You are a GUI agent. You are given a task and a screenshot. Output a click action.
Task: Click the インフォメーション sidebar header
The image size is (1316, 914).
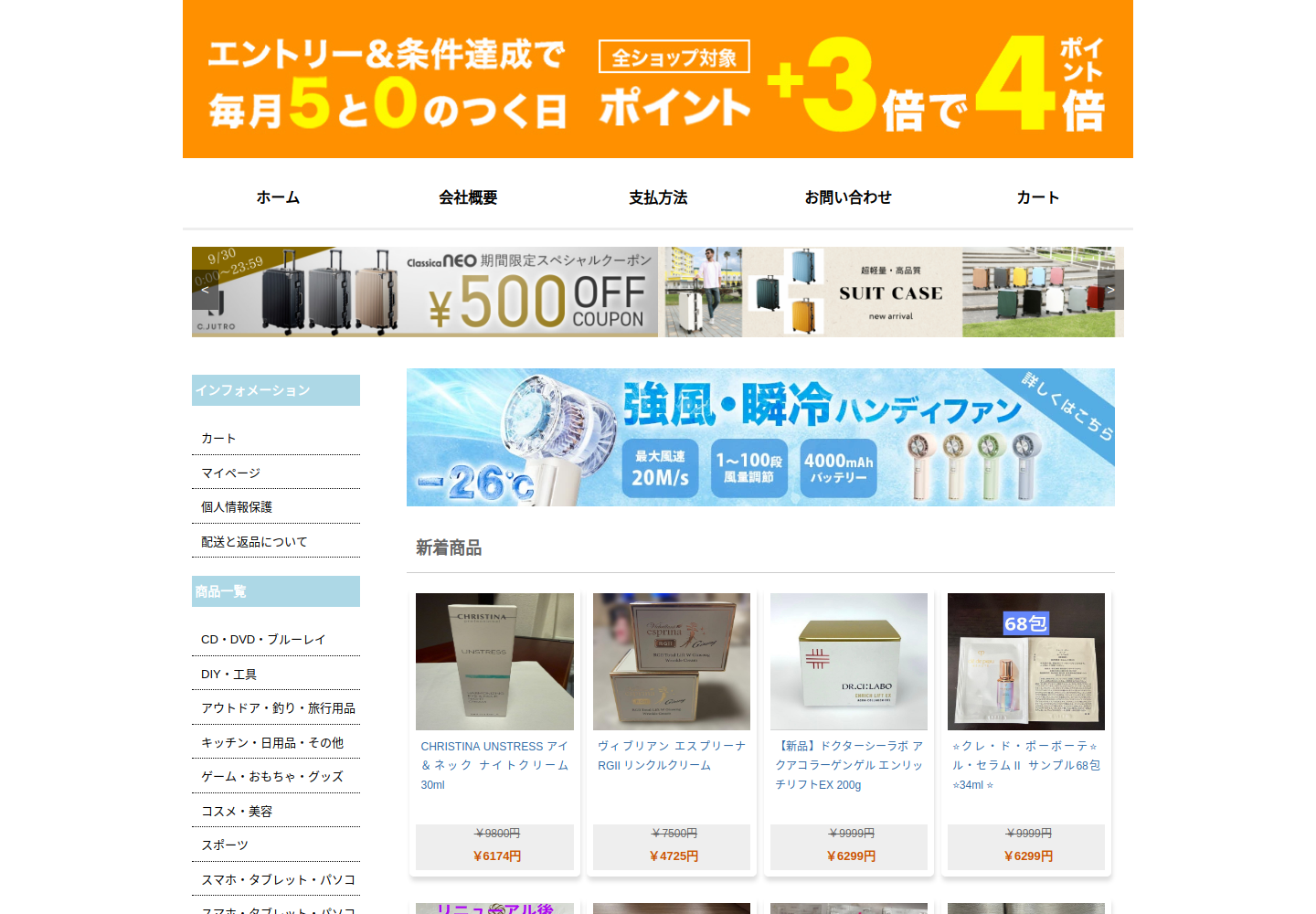coord(276,390)
